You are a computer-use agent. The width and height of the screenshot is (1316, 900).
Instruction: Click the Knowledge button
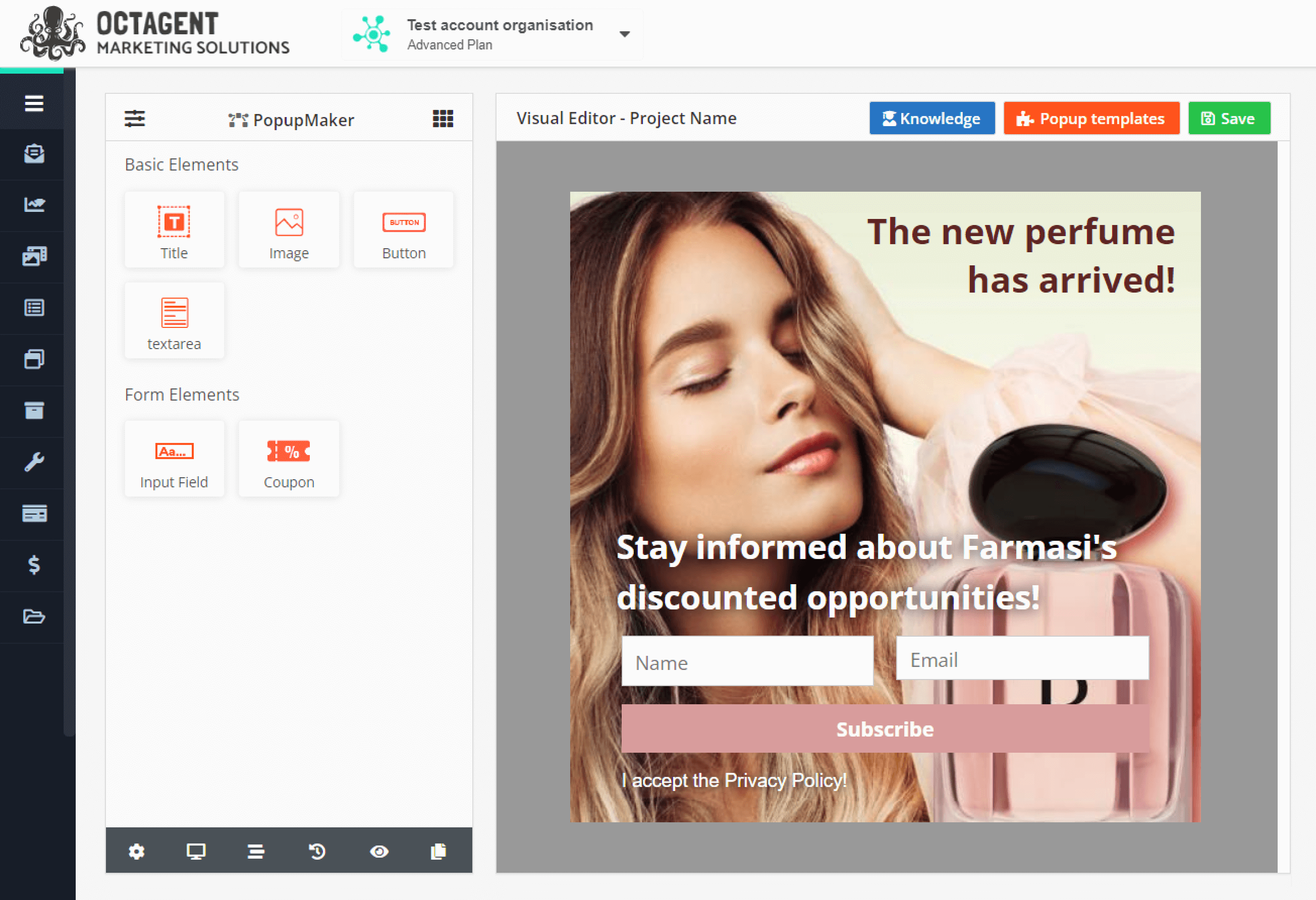click(931, 119)
